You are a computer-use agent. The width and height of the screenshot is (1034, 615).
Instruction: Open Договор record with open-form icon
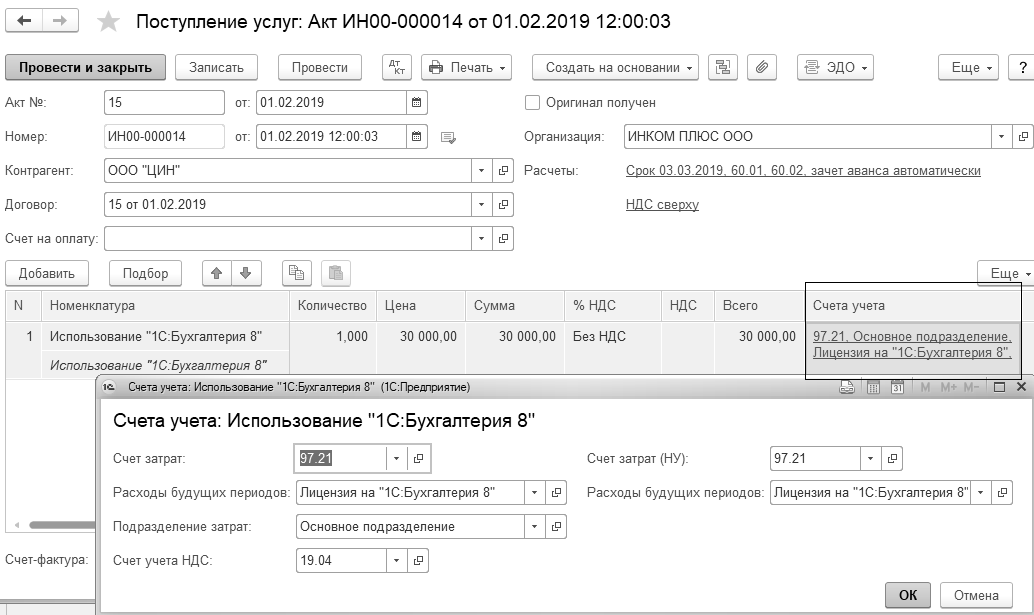503,204
